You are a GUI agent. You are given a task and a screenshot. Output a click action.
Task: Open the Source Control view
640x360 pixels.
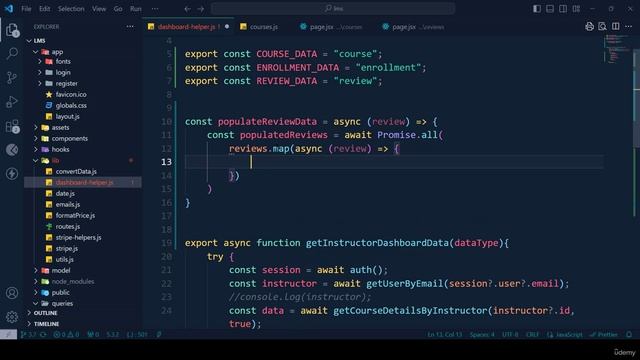[12, 78]
